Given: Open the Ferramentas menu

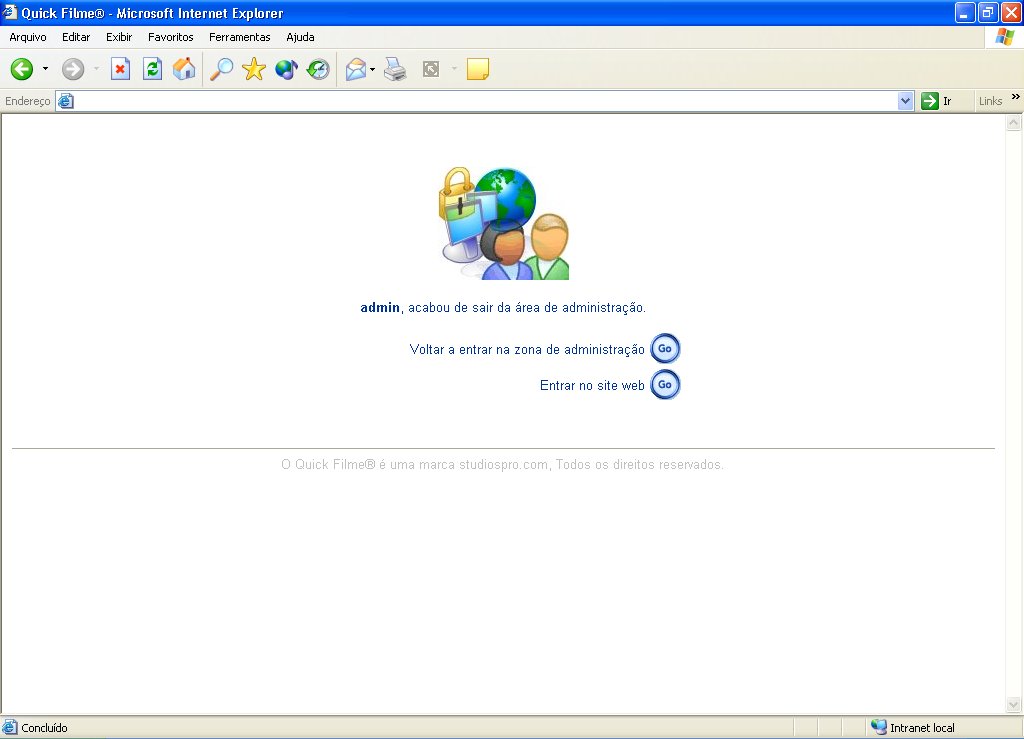Looking at the screenshot, I should pyautogui.click(x=239, y=37).
